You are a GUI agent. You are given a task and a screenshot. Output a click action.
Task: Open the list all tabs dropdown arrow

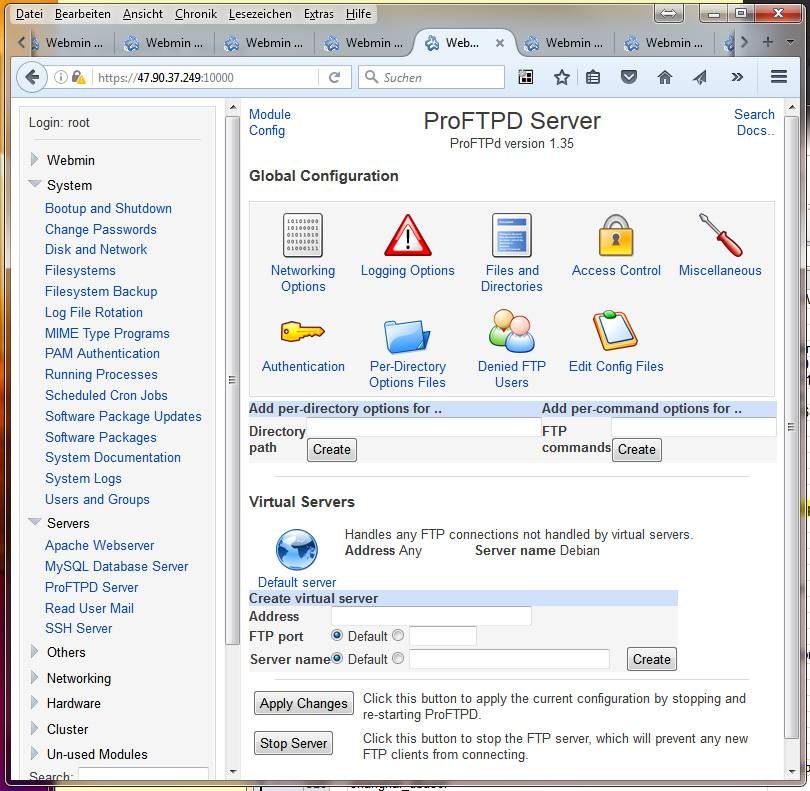pos(790,42)
